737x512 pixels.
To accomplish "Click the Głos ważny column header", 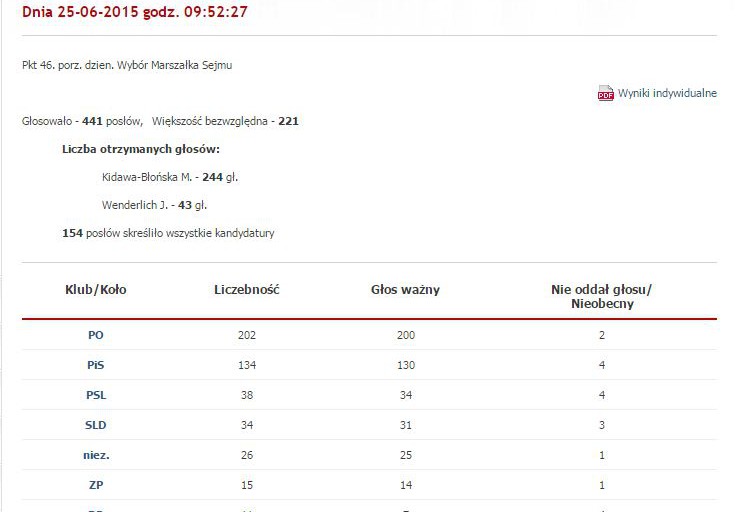I will pos(405,290).
